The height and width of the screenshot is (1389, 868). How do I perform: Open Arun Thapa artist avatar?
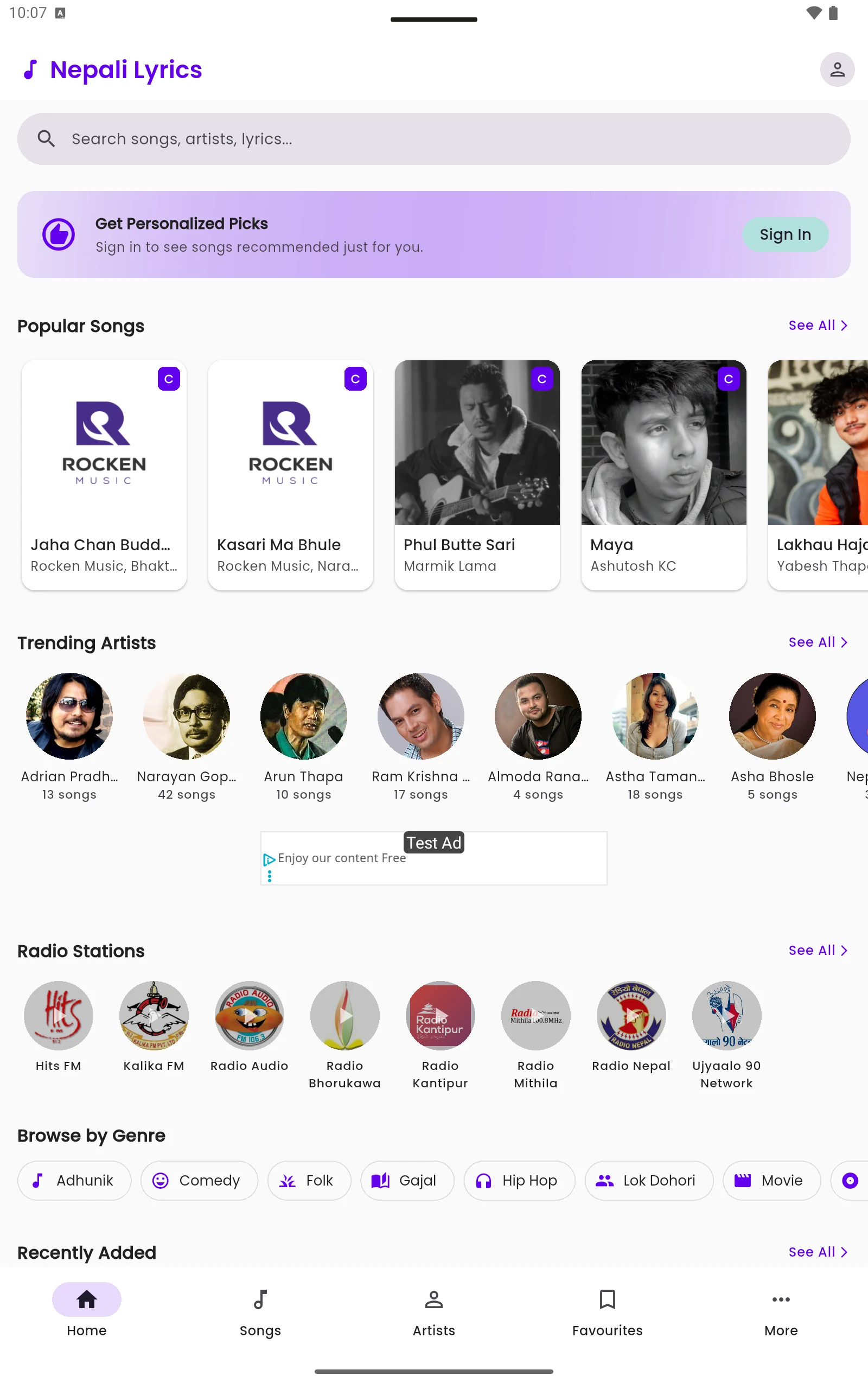(x=304, y=716)
